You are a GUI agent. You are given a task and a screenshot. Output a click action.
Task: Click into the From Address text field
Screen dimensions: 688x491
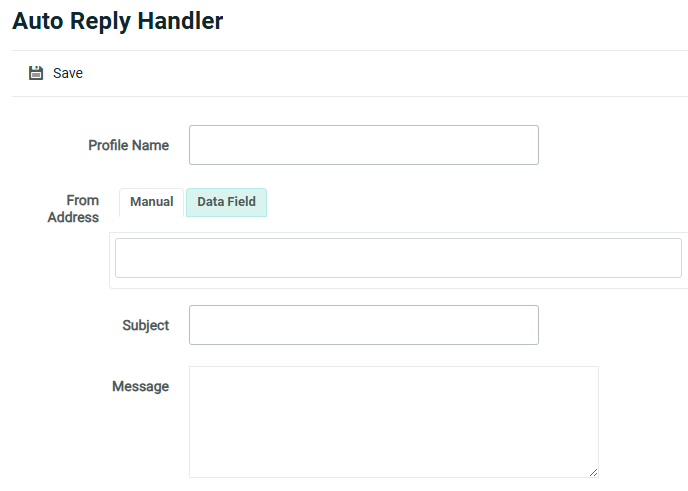coord(398,258)
